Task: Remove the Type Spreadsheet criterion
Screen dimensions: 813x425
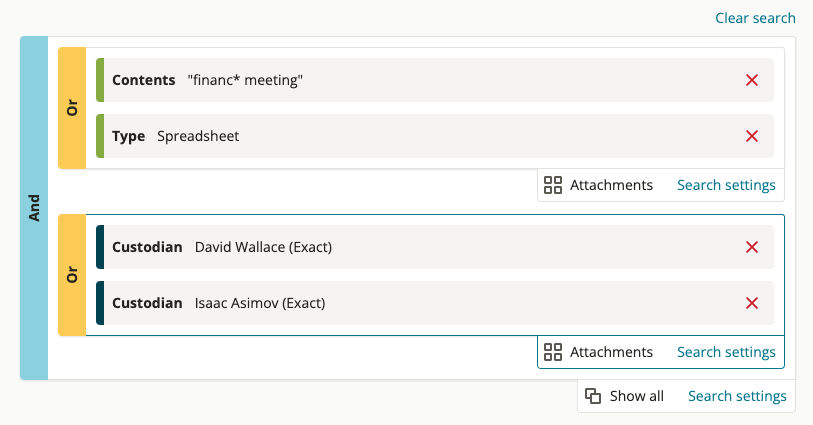Action: pyautogui.click(x=752, y=136)
